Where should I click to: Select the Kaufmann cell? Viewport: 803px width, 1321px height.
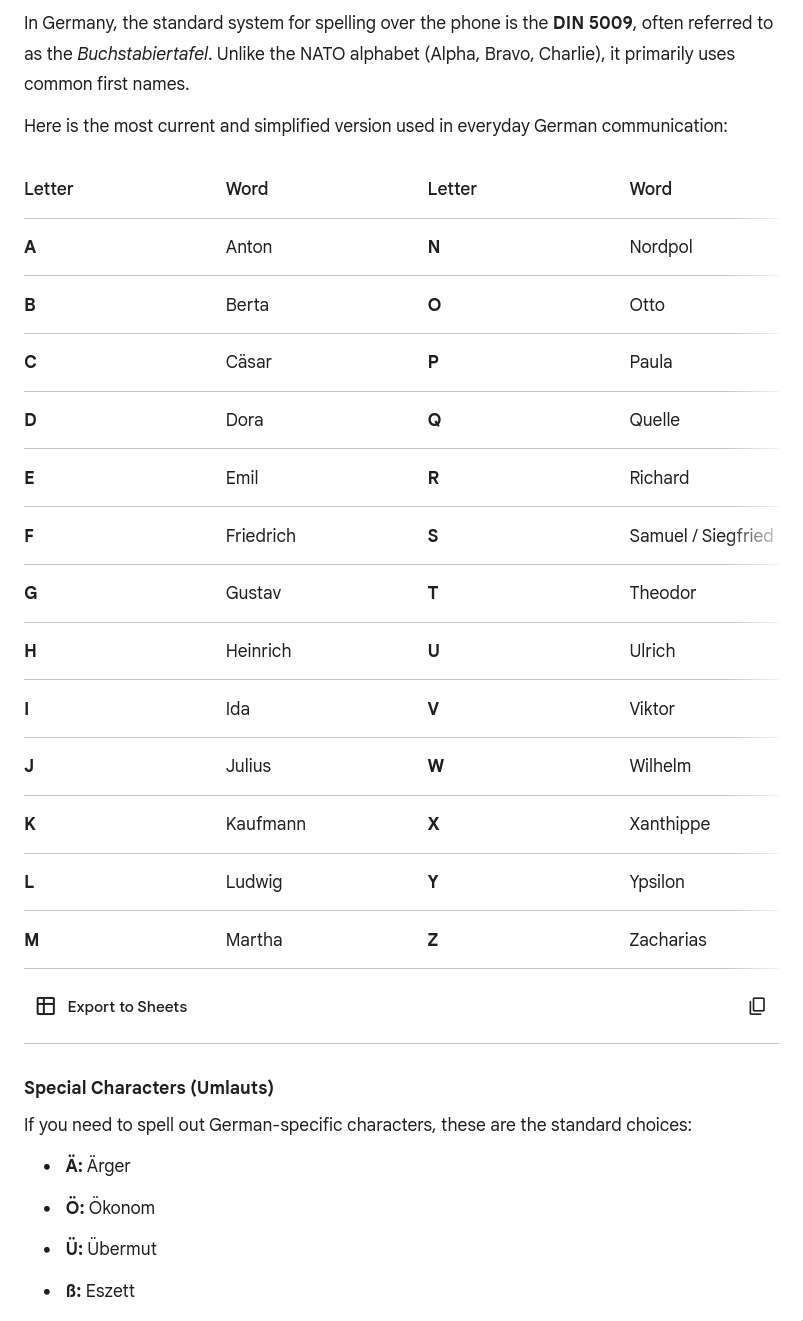265,824
